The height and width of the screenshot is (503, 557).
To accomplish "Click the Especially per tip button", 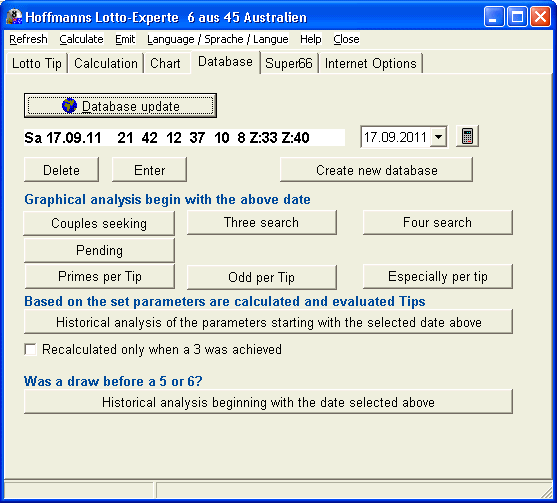I will coord(438,276).
